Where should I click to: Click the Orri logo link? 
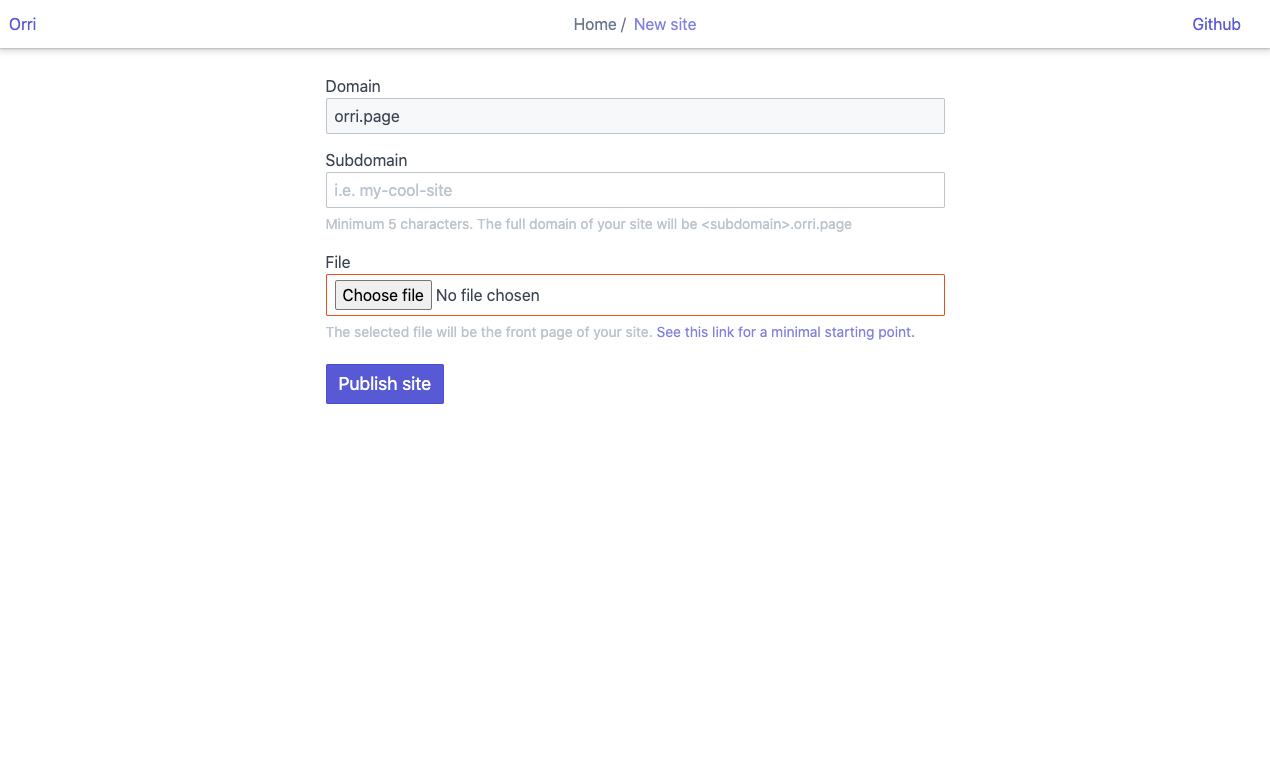point(22,24)
